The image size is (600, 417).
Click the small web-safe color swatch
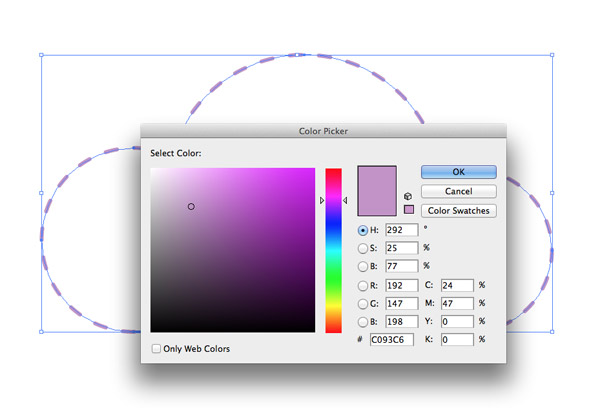[x=409, y=209]
